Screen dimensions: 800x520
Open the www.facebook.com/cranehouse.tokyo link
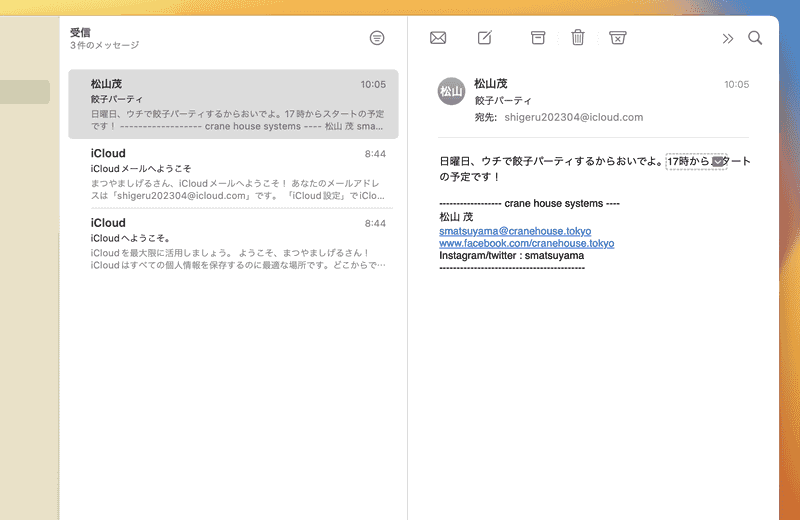(x=527, y=243)
